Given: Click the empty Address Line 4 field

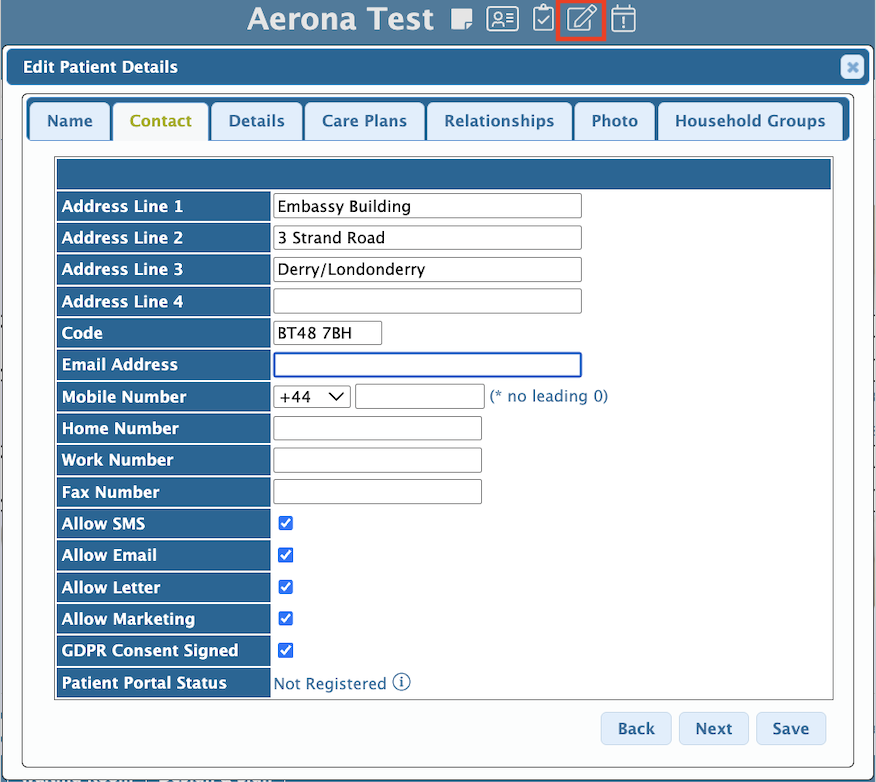Looking at the screenshot, I should 427,301.
